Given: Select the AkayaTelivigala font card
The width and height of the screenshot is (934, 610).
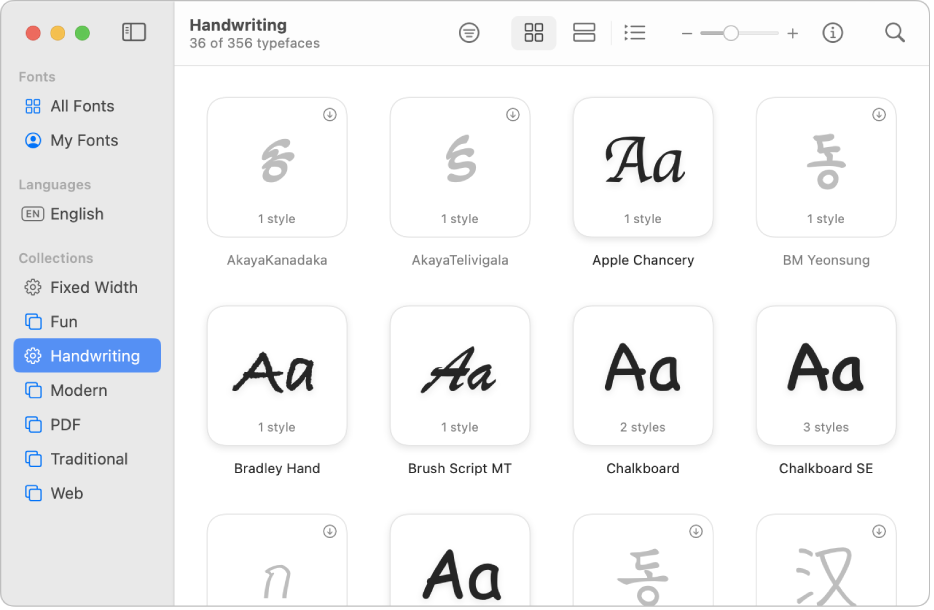Looking at the screenshot, I should coord(460,167).
